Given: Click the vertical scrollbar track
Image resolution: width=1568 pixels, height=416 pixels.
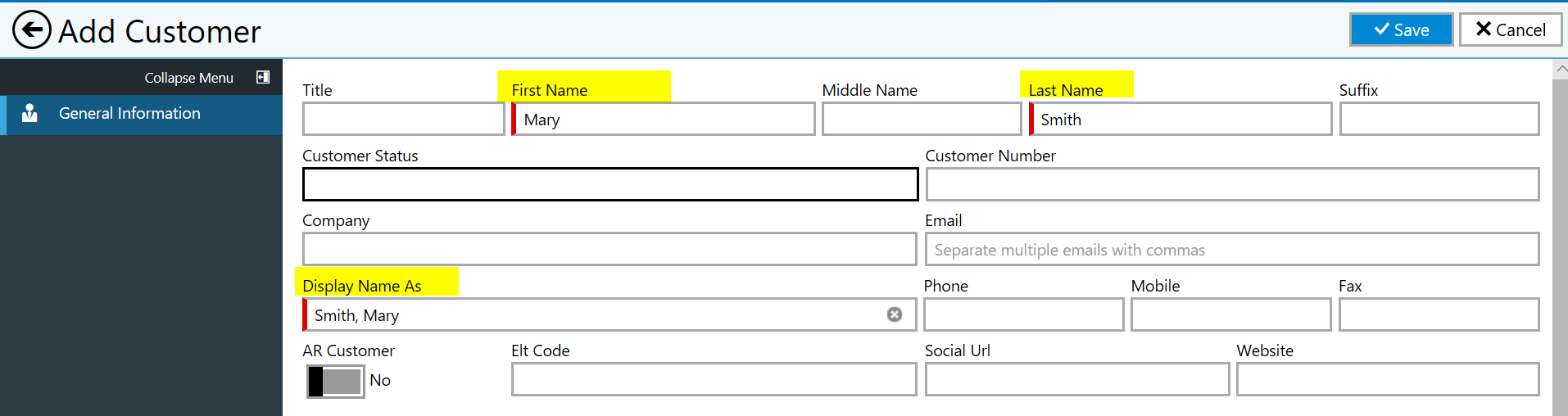Looking at the screenshot, I should click(1561, 246).
